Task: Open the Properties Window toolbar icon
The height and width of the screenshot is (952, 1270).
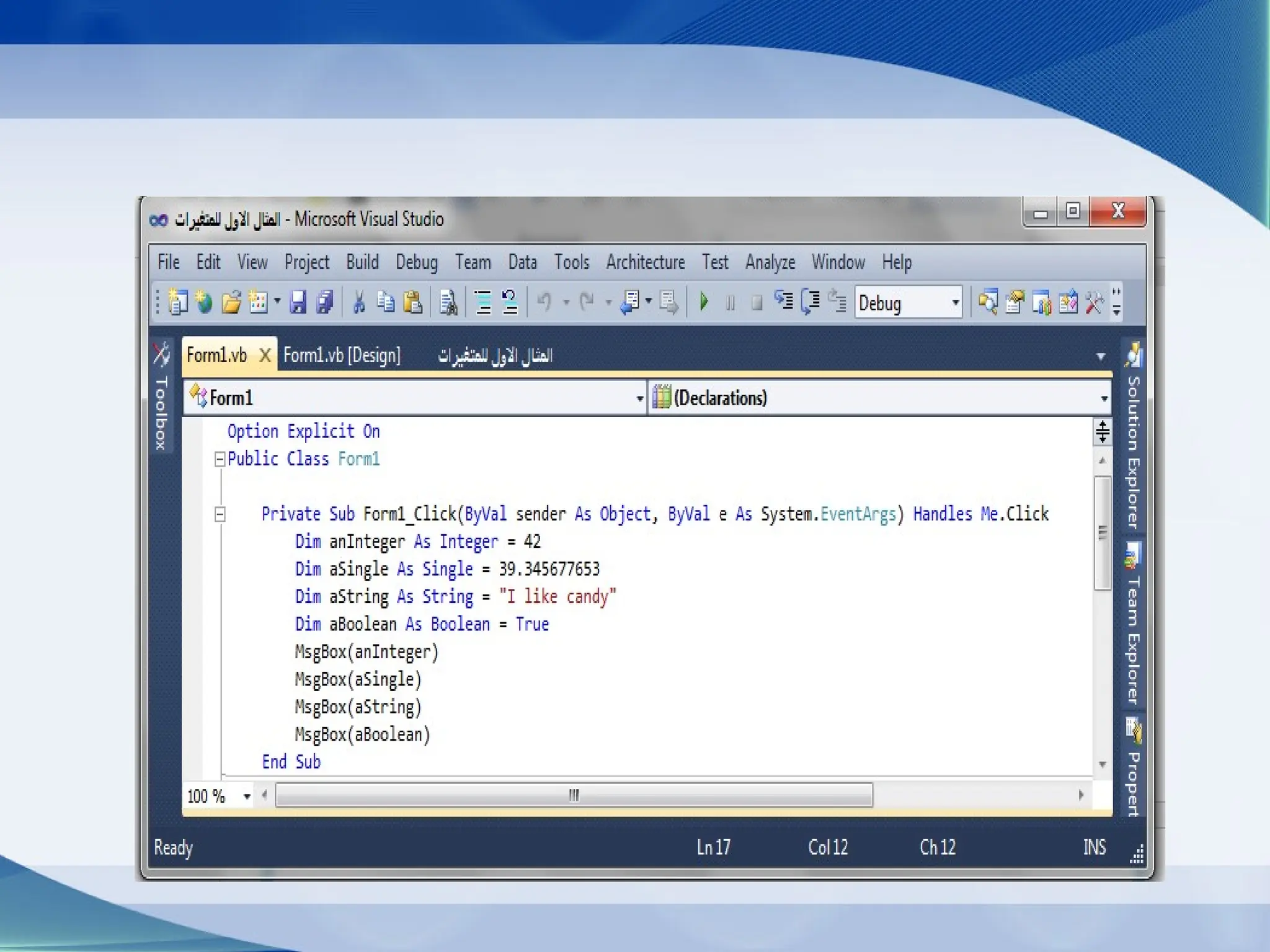Action: 1015,302
